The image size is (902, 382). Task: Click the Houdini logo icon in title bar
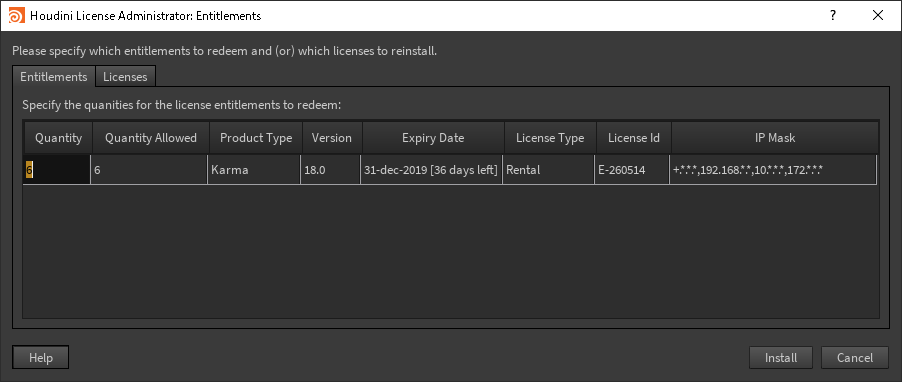click(17, 16)
